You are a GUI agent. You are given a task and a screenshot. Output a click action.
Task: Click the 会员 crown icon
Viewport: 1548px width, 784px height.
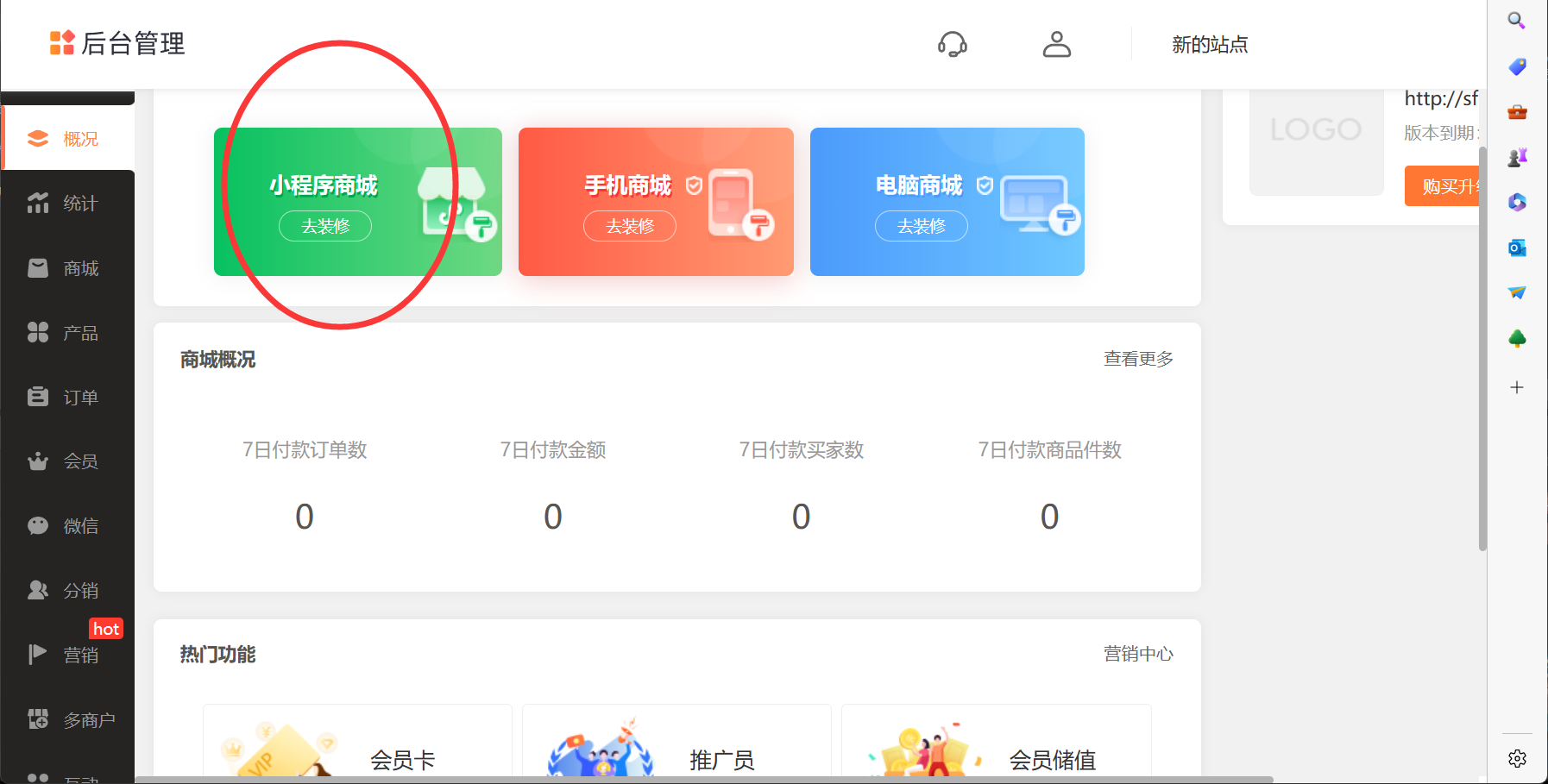38,461
